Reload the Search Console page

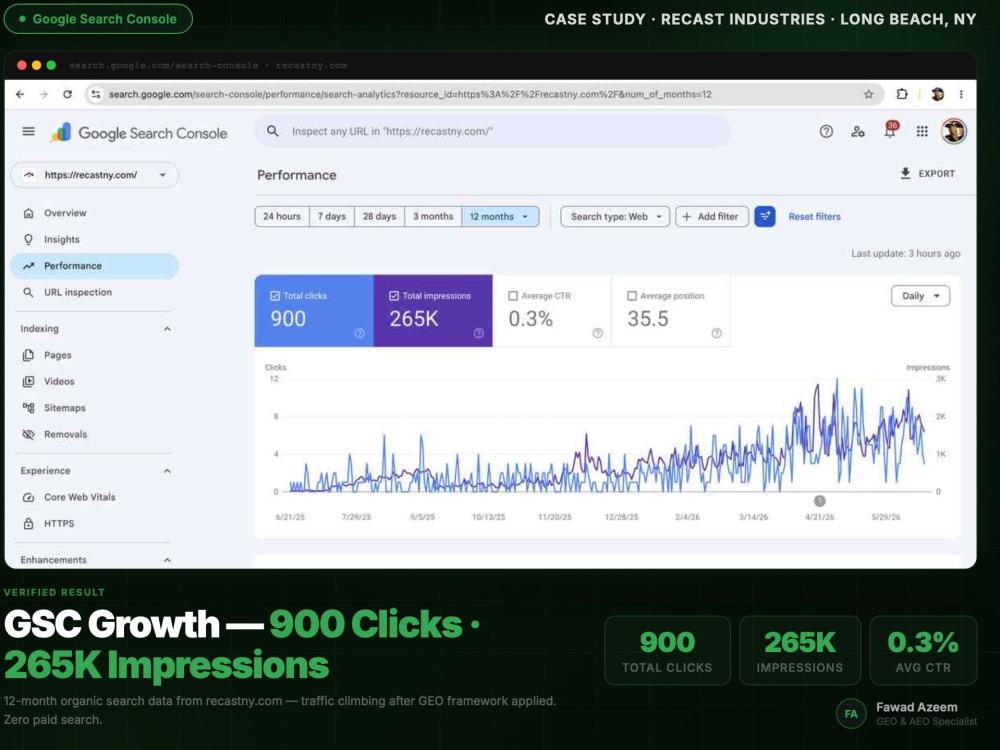pos(68,94)
